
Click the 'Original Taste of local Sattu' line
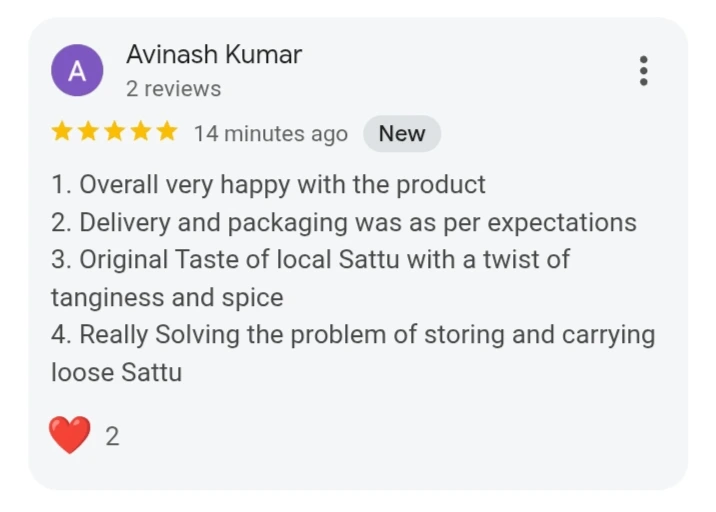310,260
